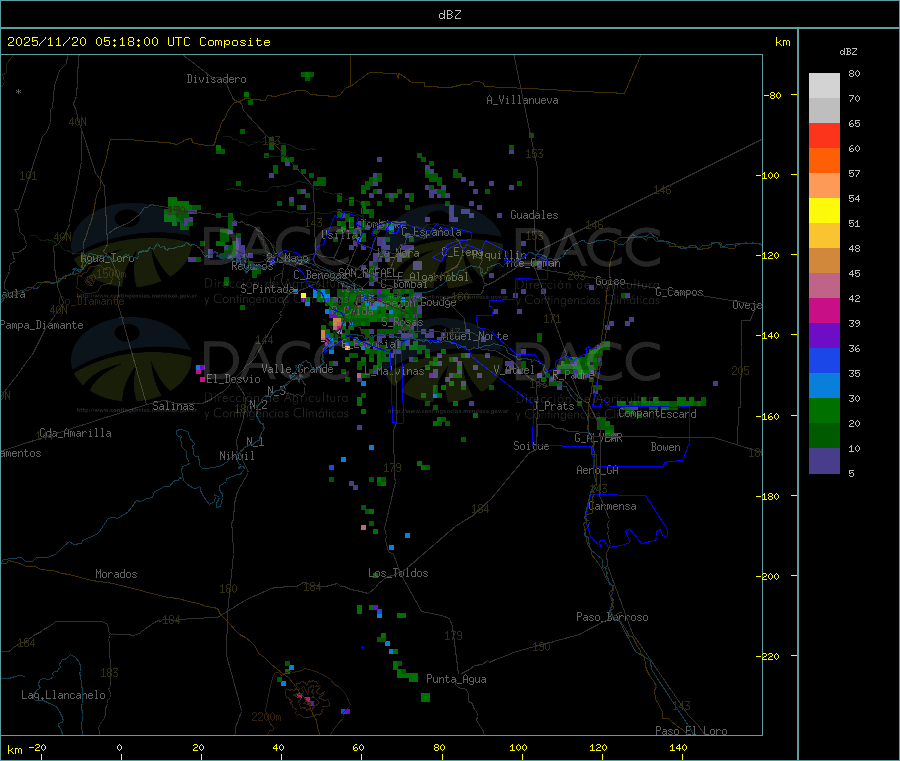Click the Nihuil label
This screenshot has width=900, height=761.
[x=237, y=456]
